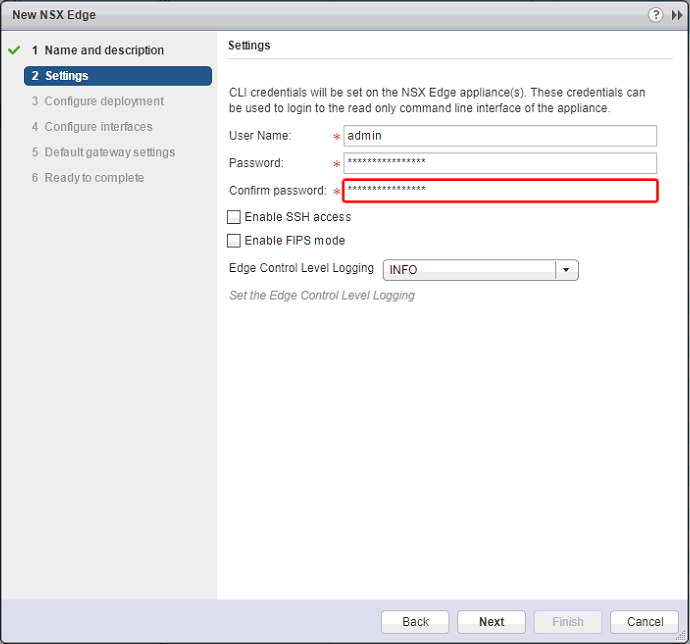Open the Edge Control Level Logging dropdown arrow
Viewport: 690px width, 644px height.
click(567, 270)
